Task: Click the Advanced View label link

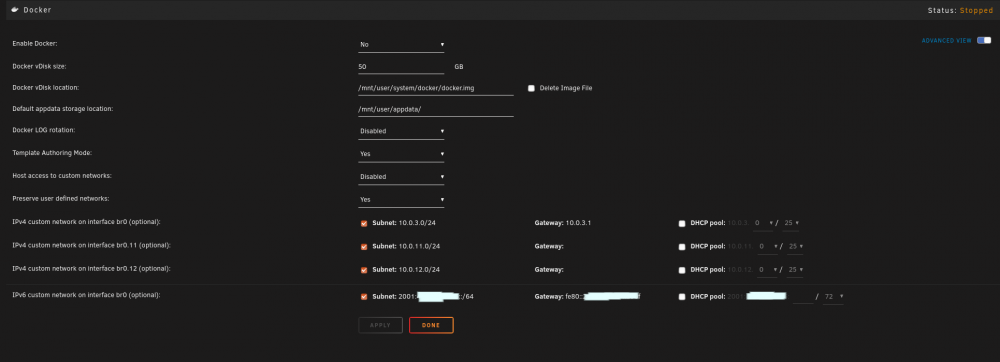Action: (946, 41)
